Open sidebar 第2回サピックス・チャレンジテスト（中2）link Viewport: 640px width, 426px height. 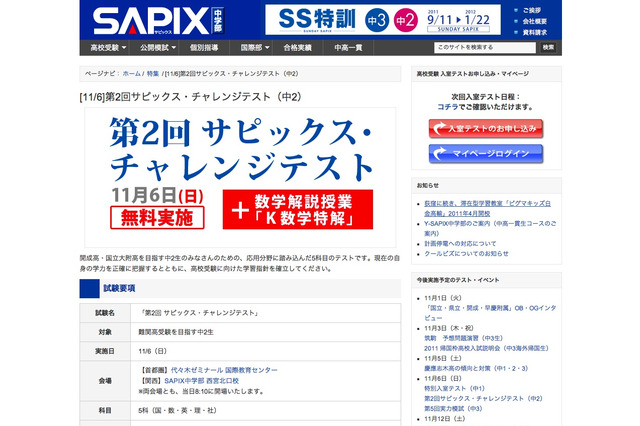[483, 399]
